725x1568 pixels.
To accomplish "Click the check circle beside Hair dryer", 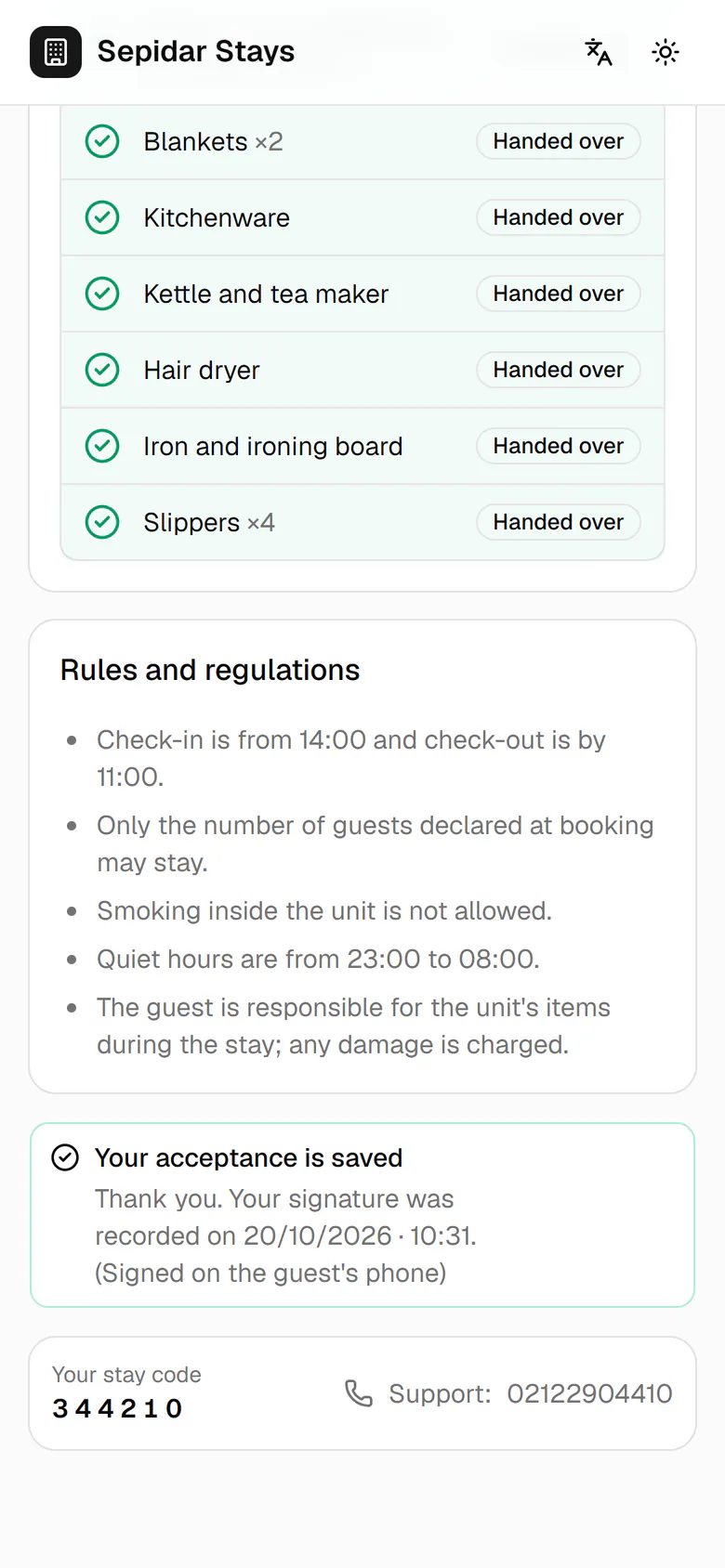I will pos(102,370).
